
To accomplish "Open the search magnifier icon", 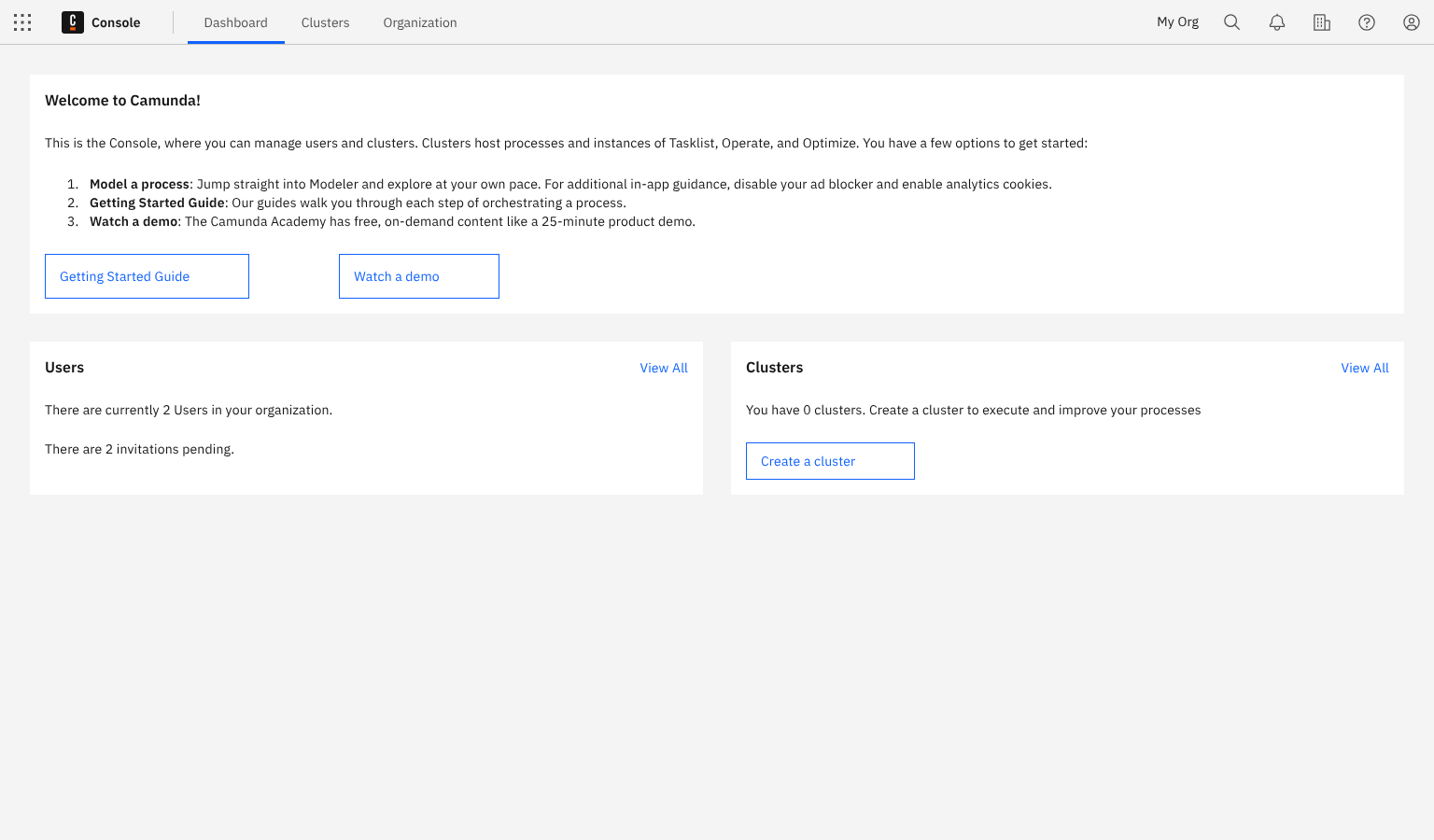I will coord(1231,22).
